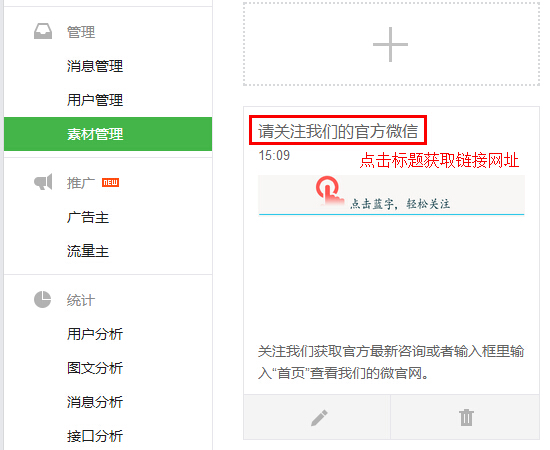Click the orange NEW badge beside 推广
Viewport: 550px width, 450px height.
pos(110,182)
